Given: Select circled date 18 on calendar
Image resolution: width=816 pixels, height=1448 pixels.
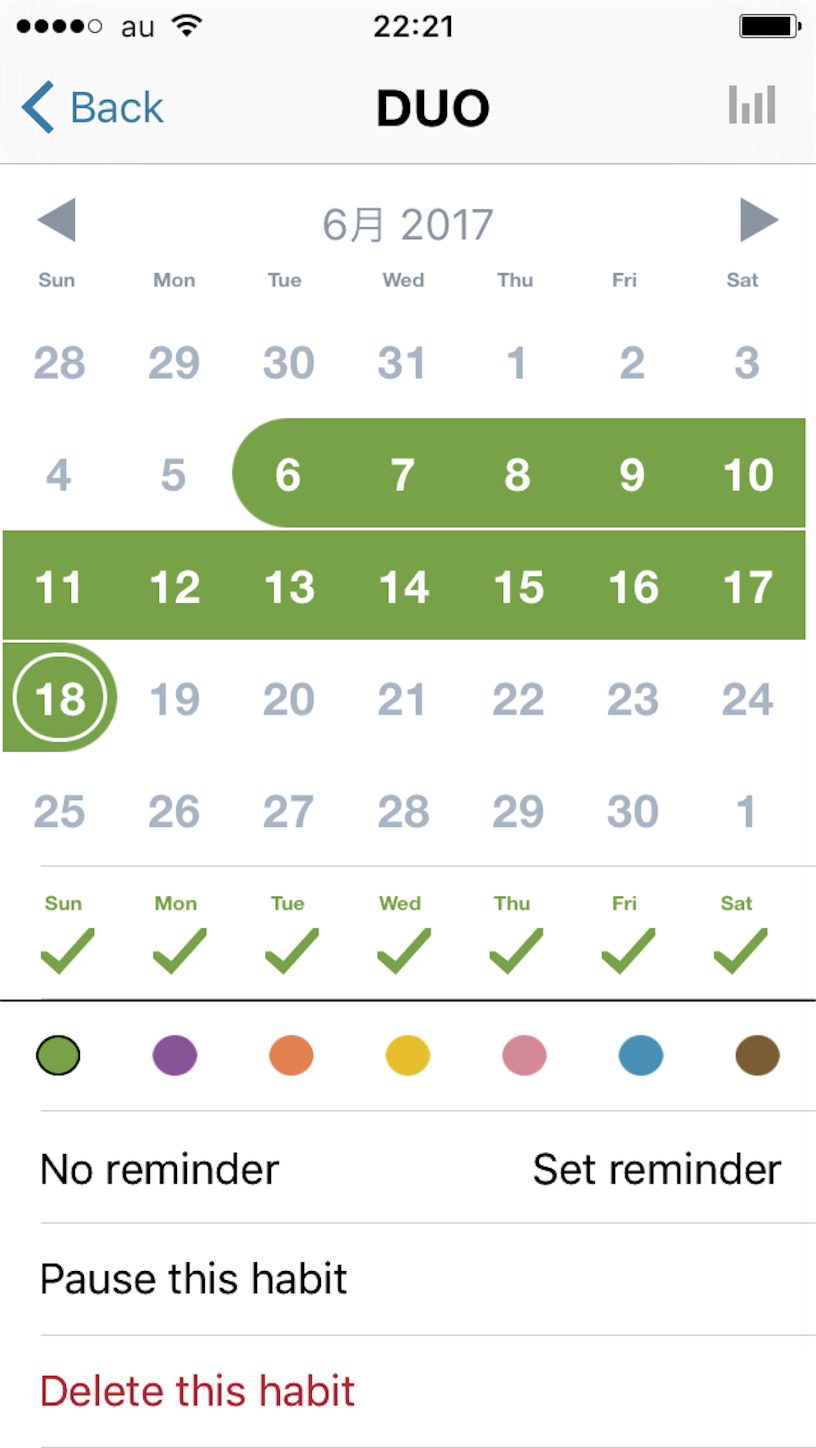Looking at the screenshot, I should 60,697.
